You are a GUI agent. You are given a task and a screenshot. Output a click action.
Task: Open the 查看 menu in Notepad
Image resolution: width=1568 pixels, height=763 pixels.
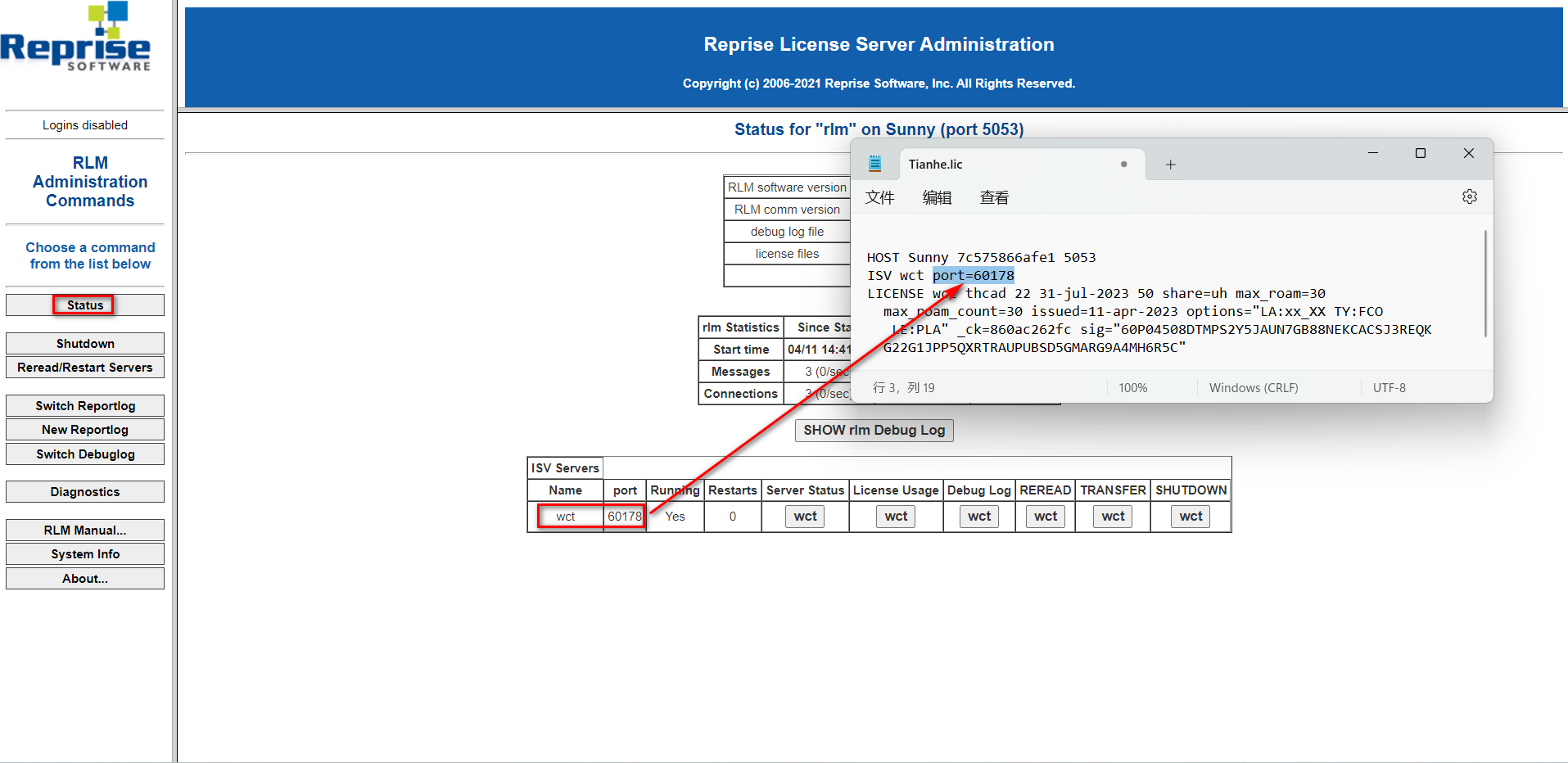tap(995, 197)
